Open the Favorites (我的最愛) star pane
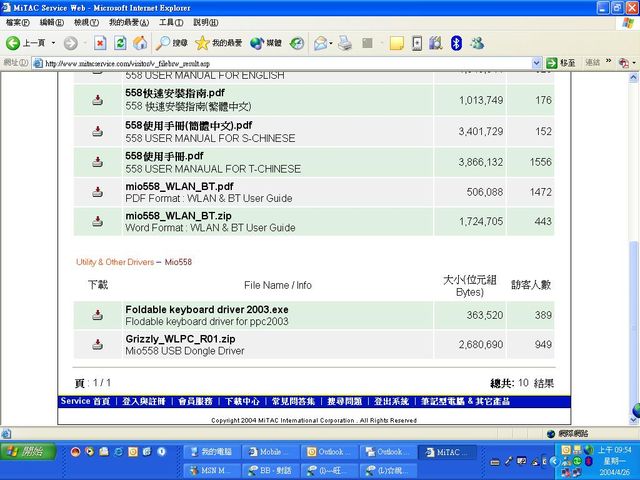The width and height of the screenshot is (640, 480). pyautogui.click(x=218, y=43)
